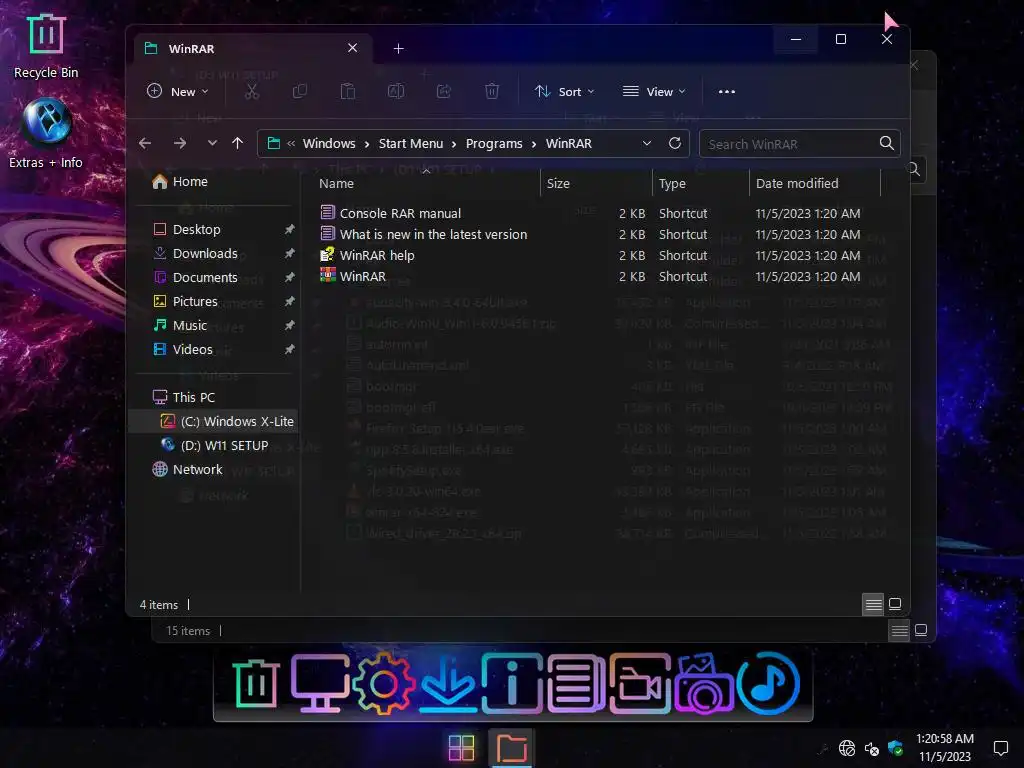
Task: Go forward with the right arrow
Action: (180, 143)
